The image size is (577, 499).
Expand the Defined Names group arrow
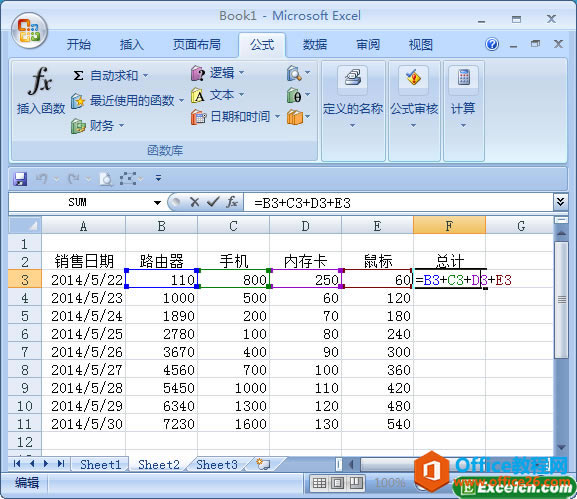pyautogui.click(x=353, y=125)
